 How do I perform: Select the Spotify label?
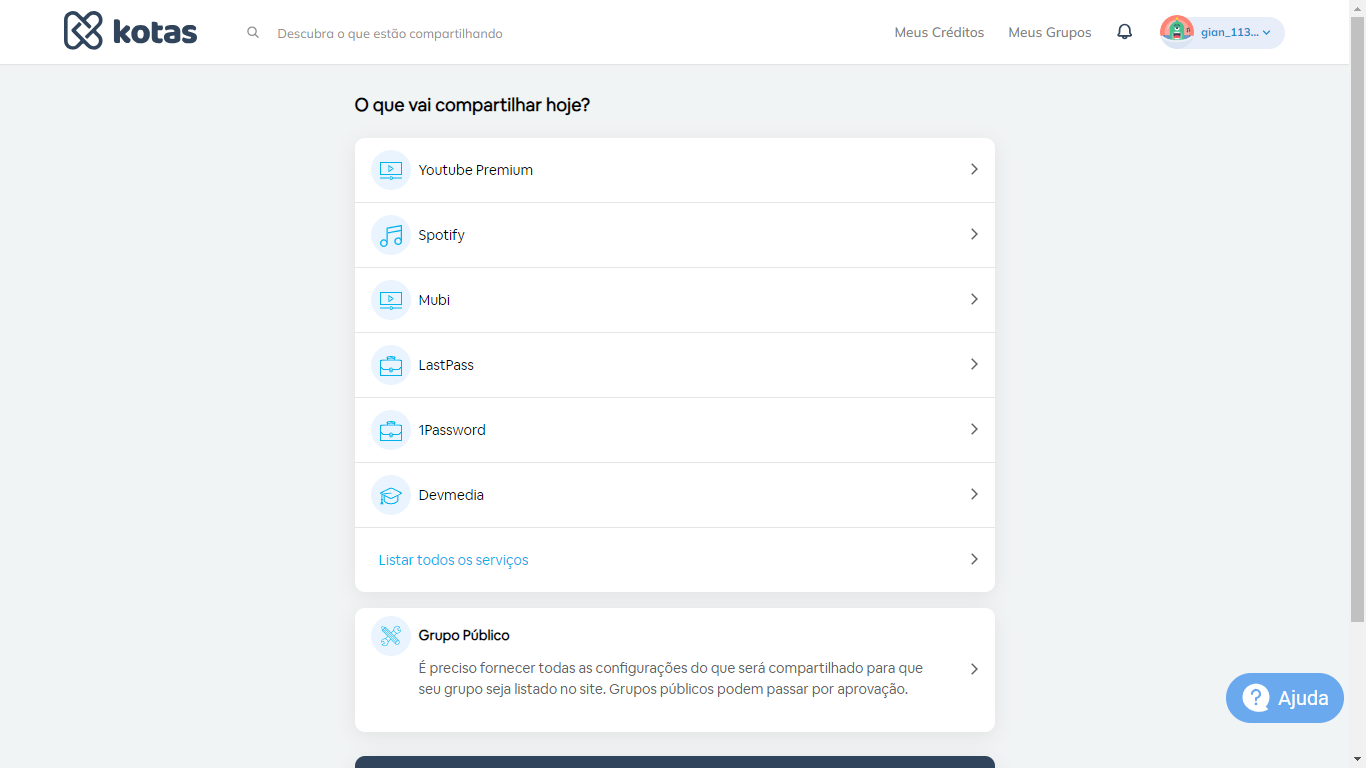point(442,235)
